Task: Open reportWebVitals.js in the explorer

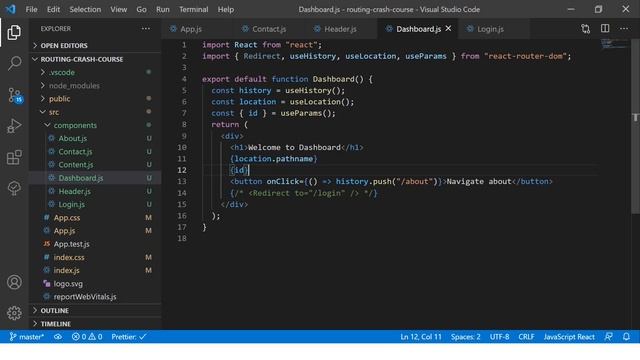Action: coord(95,297)
